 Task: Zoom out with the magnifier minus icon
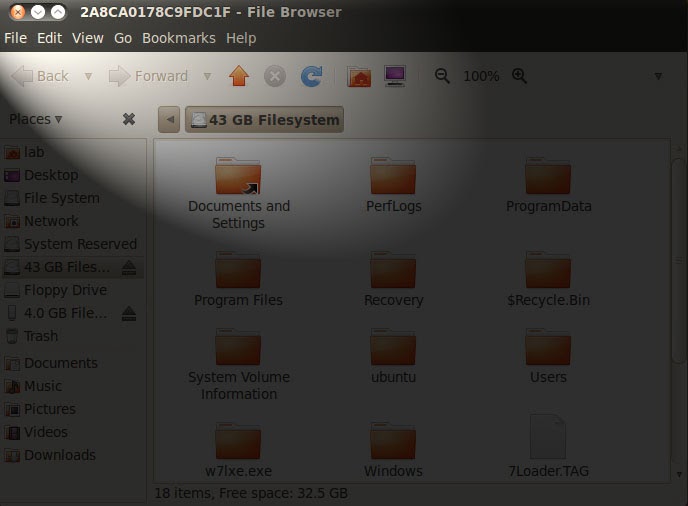tap(442, 76)
